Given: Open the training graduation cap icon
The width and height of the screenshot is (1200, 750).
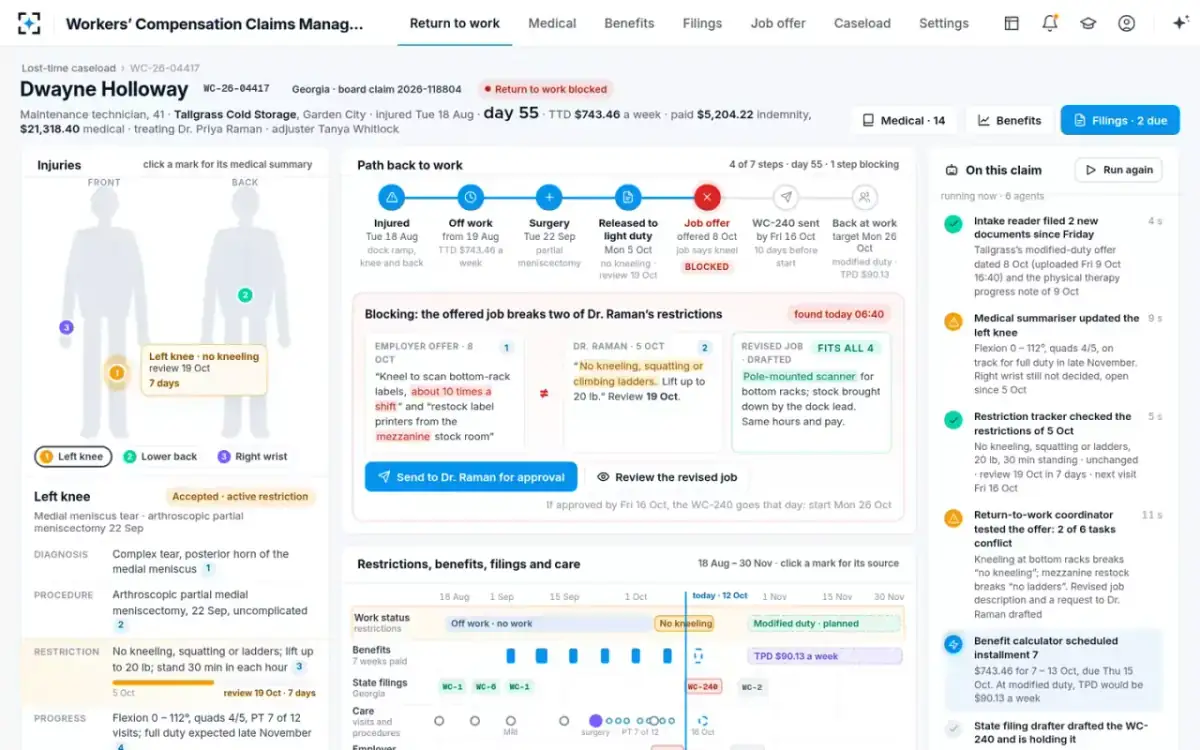Looking at the screenshot, I should [x=1088, y=23].
